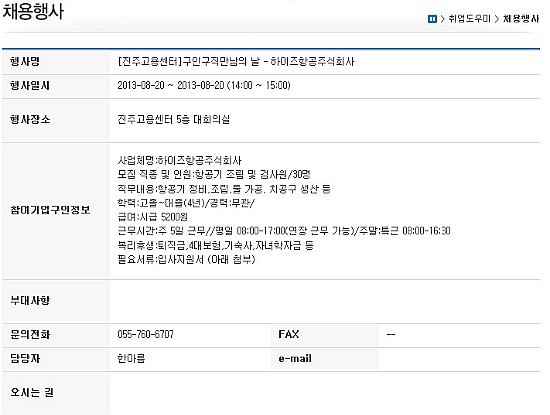Click the 행사명 row label
550x415 pixels.
(x=25, y=62)
